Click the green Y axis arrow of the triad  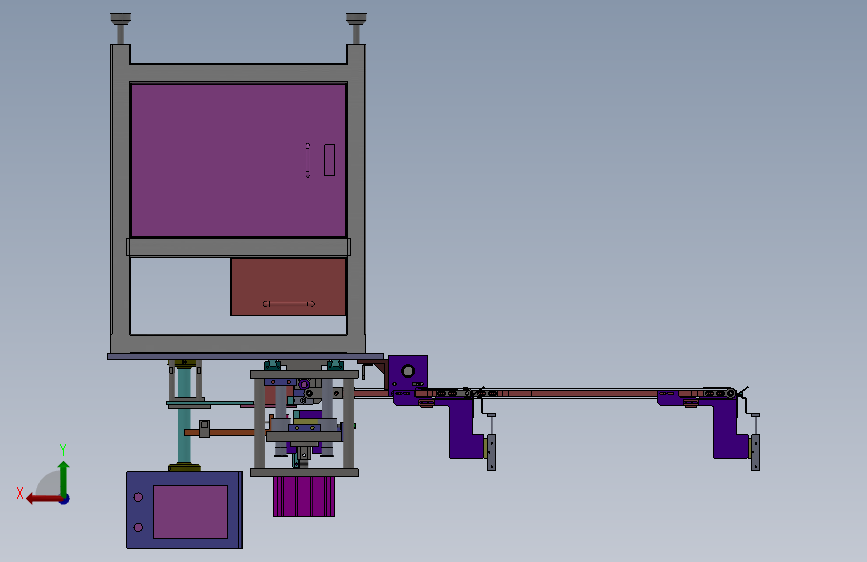[64, 478]
